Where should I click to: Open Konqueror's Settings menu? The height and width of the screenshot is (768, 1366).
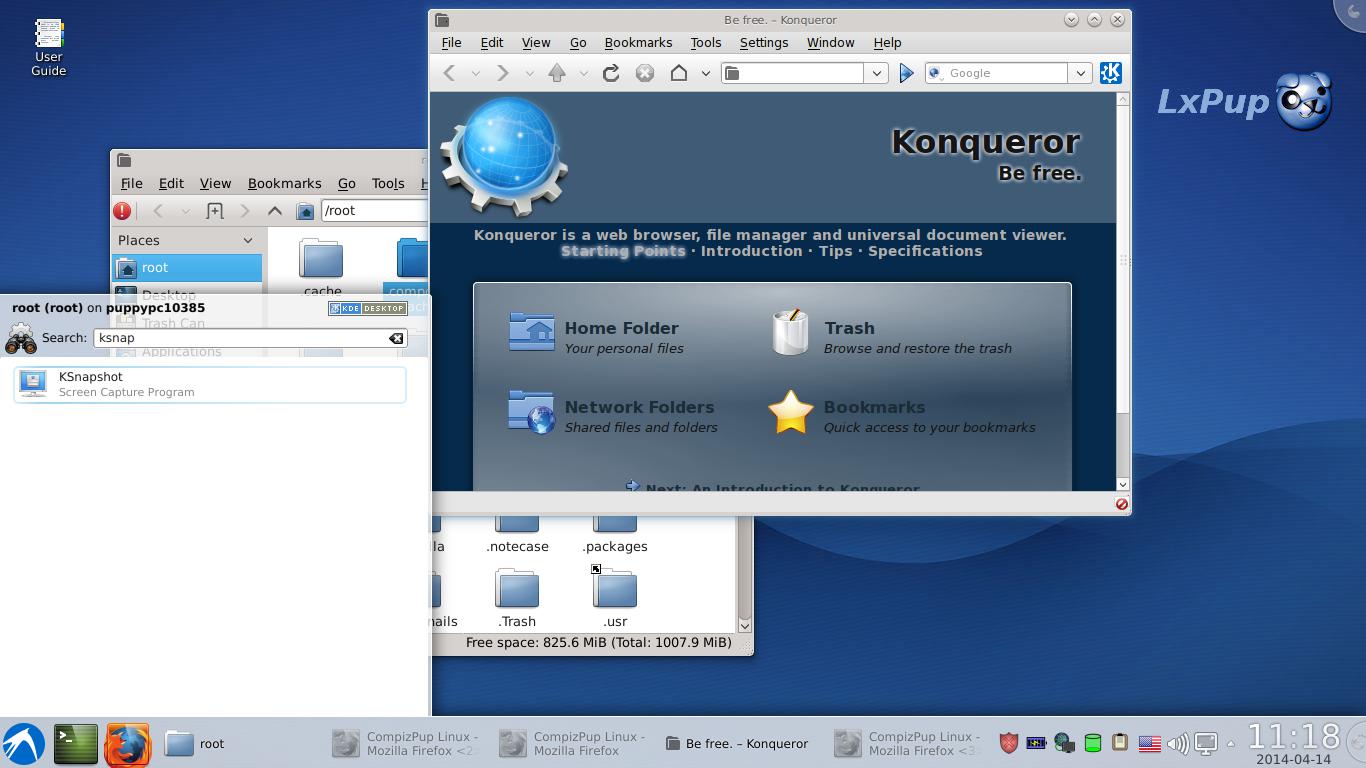pyautogui.click(x=764, y=43)
